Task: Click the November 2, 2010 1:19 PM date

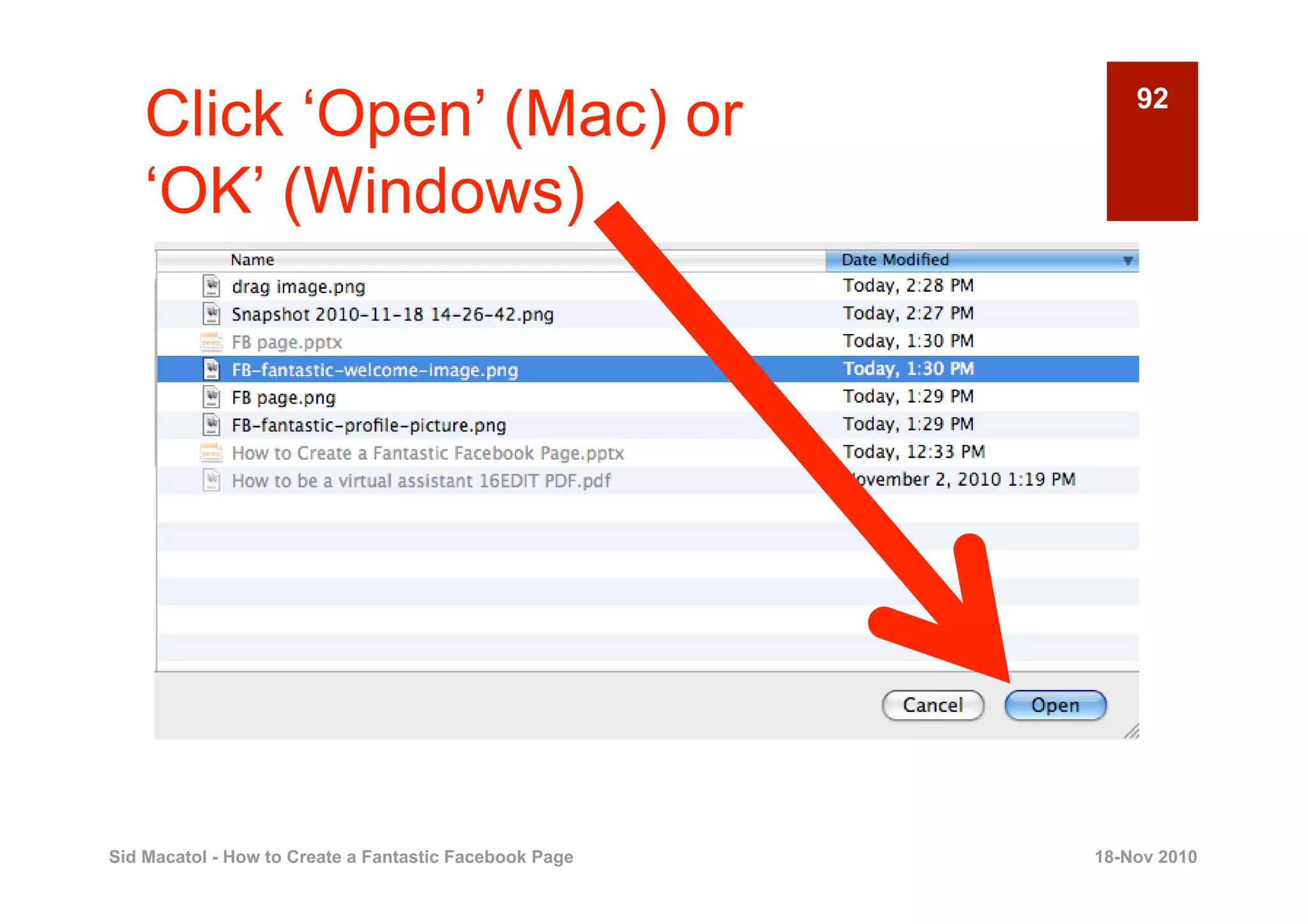Action: (x=963, y=480)
